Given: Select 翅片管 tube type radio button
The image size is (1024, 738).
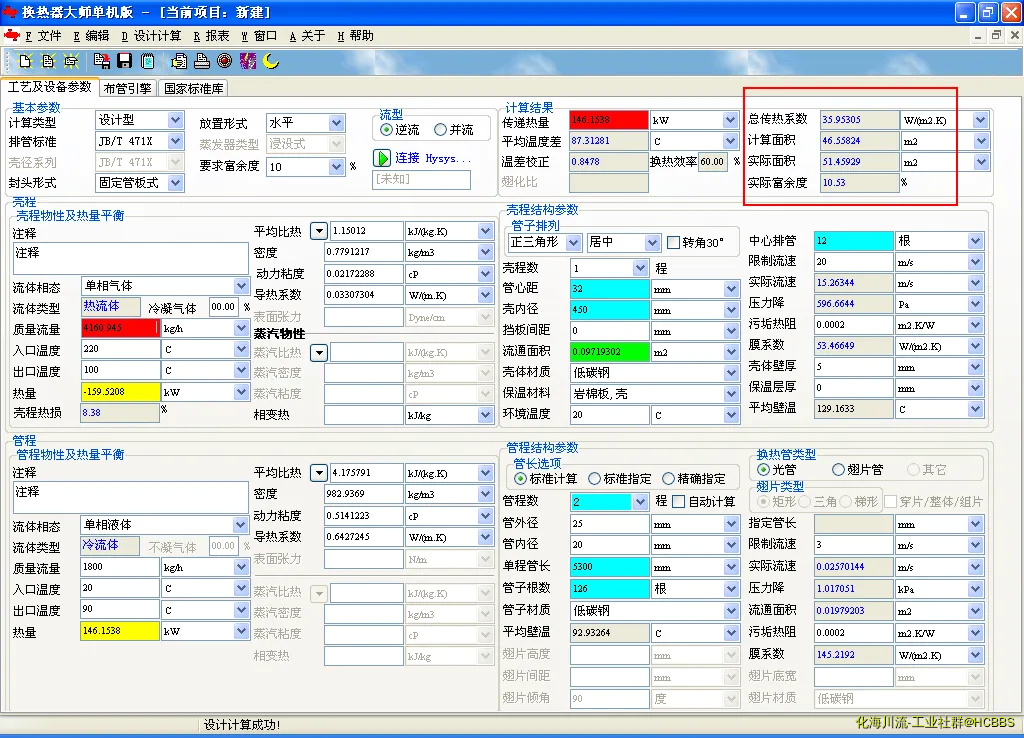Looking at the screenshot, I should tap(838, 470).
